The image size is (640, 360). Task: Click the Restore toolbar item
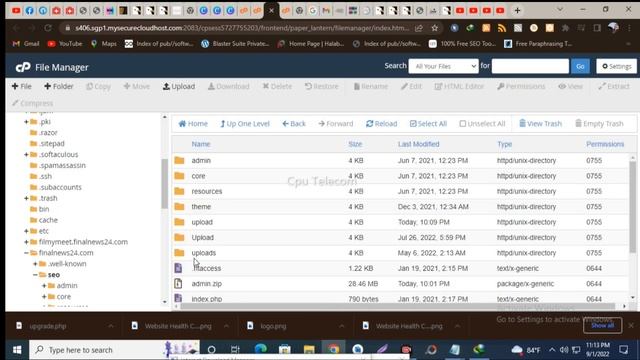322,86
